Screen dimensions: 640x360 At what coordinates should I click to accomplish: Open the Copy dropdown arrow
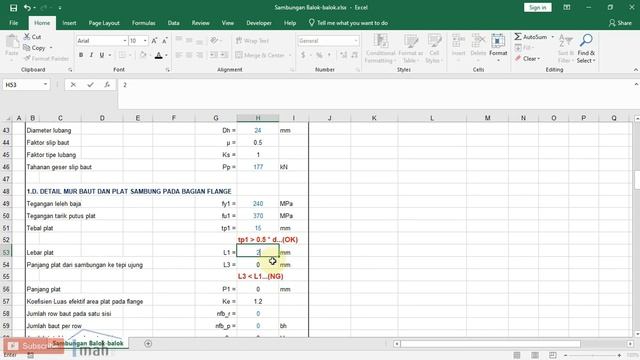(x=51, y=48)
